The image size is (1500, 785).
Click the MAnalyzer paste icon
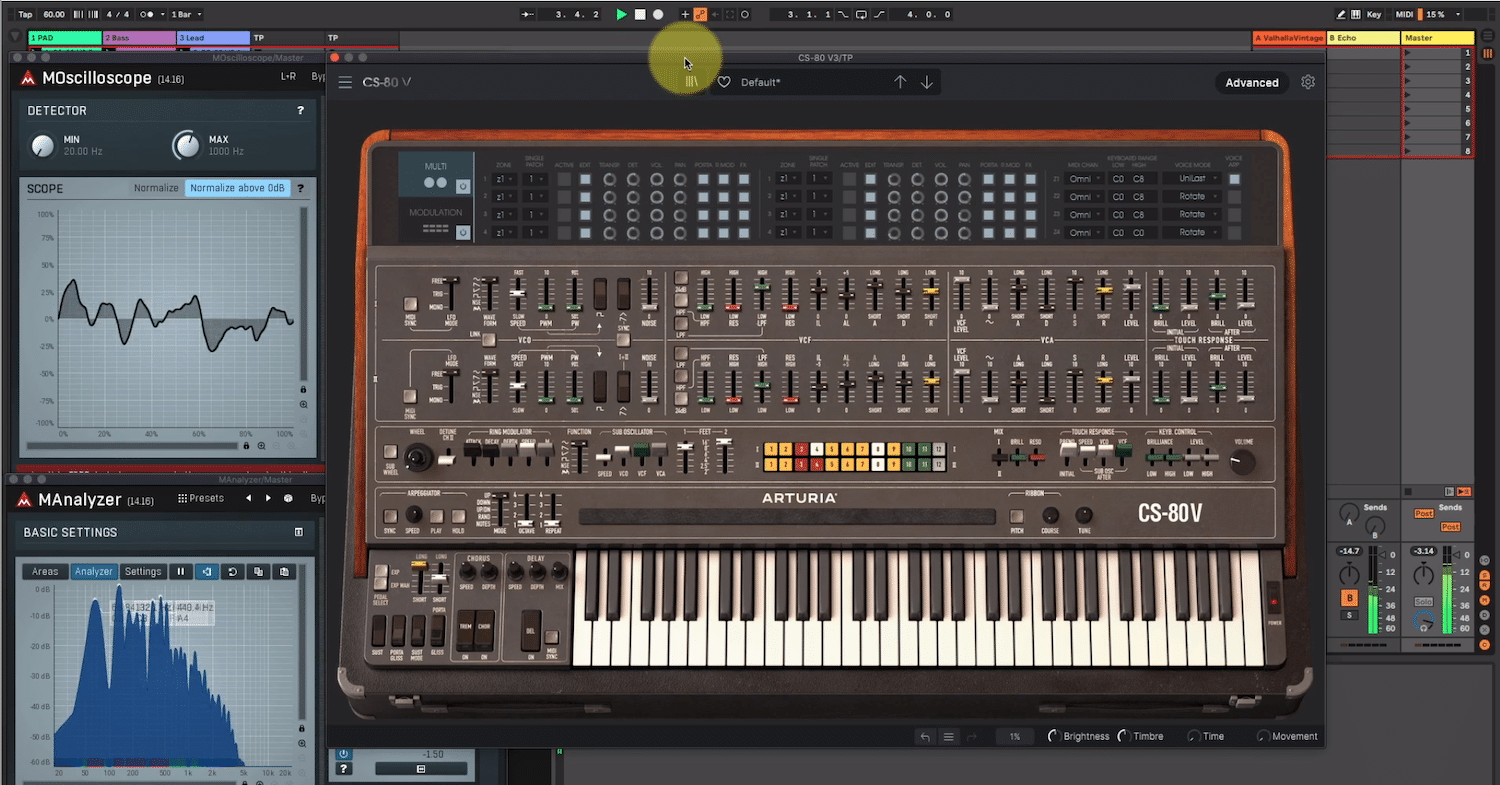(x=284, y=572)
